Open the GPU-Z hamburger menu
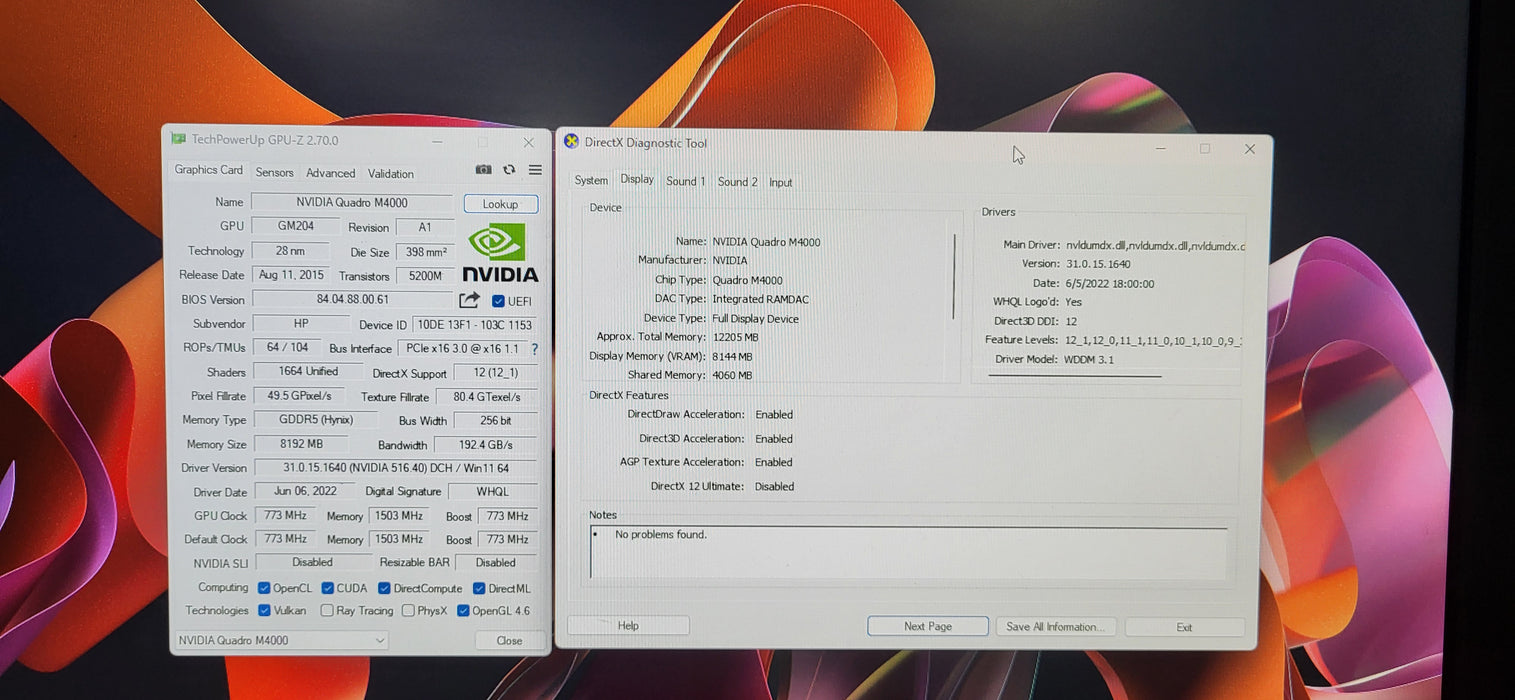This screenshot has width=1515, height=700. point(535,170)
